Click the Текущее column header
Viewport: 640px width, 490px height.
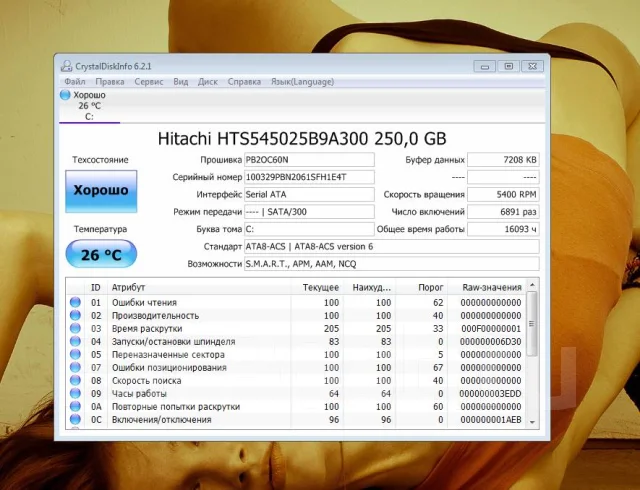[x=317, y=287]
